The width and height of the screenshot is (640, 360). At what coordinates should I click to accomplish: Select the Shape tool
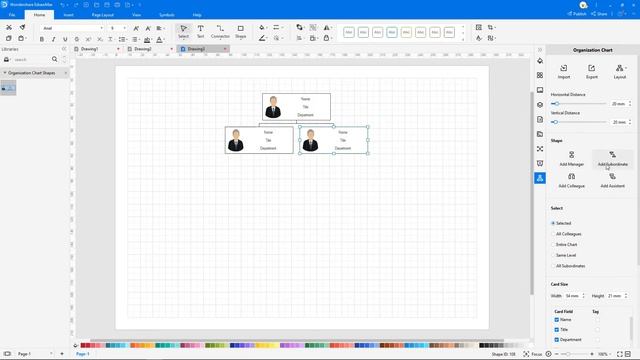[x=240, y=31]
